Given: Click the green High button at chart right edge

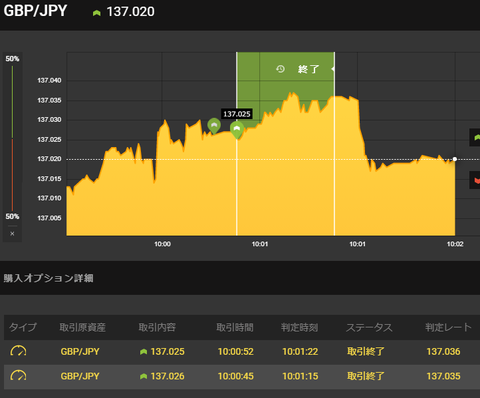Looking at the screenshot, I should click(x=475, y=137).
